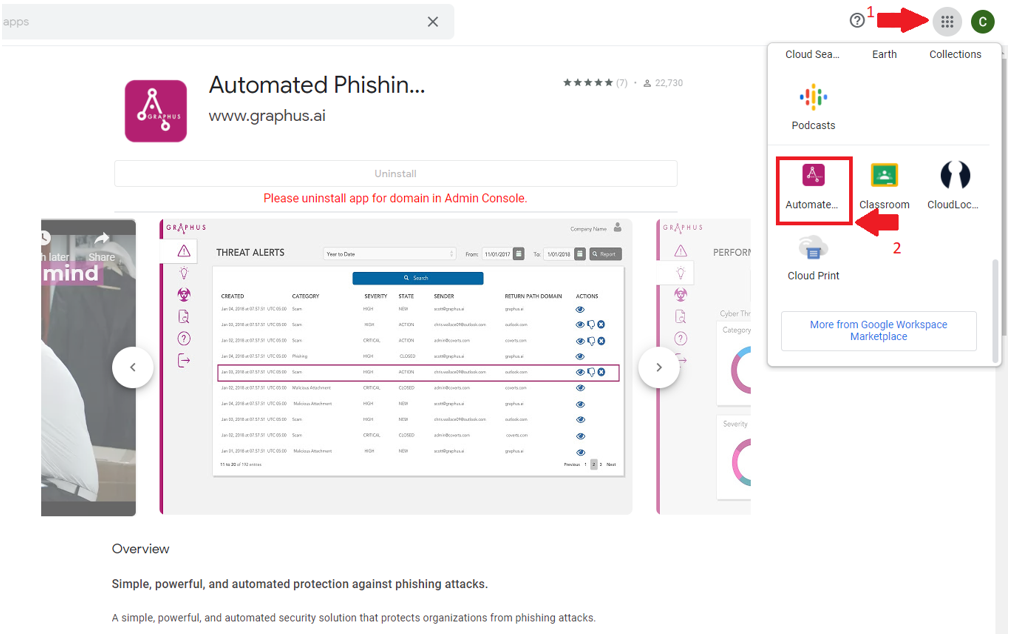Click the disabled Uninstall button
Viewport: 1011px width, 636px height.
[395, 174]
